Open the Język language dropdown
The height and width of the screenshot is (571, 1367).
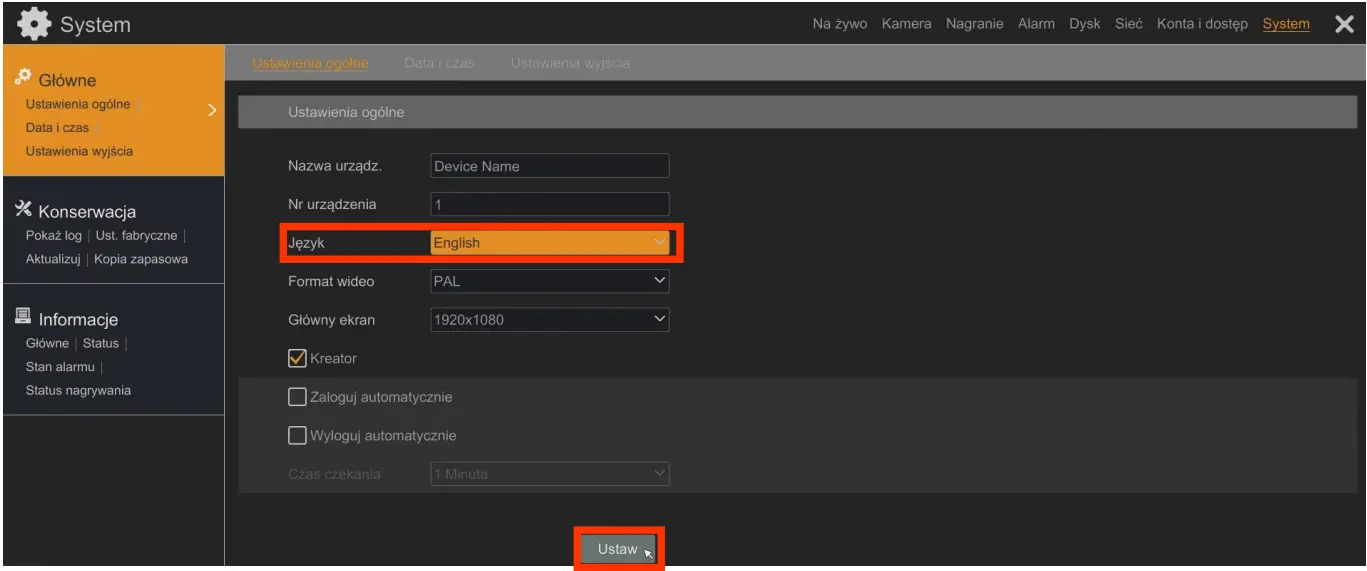click(x=550, y=243)
